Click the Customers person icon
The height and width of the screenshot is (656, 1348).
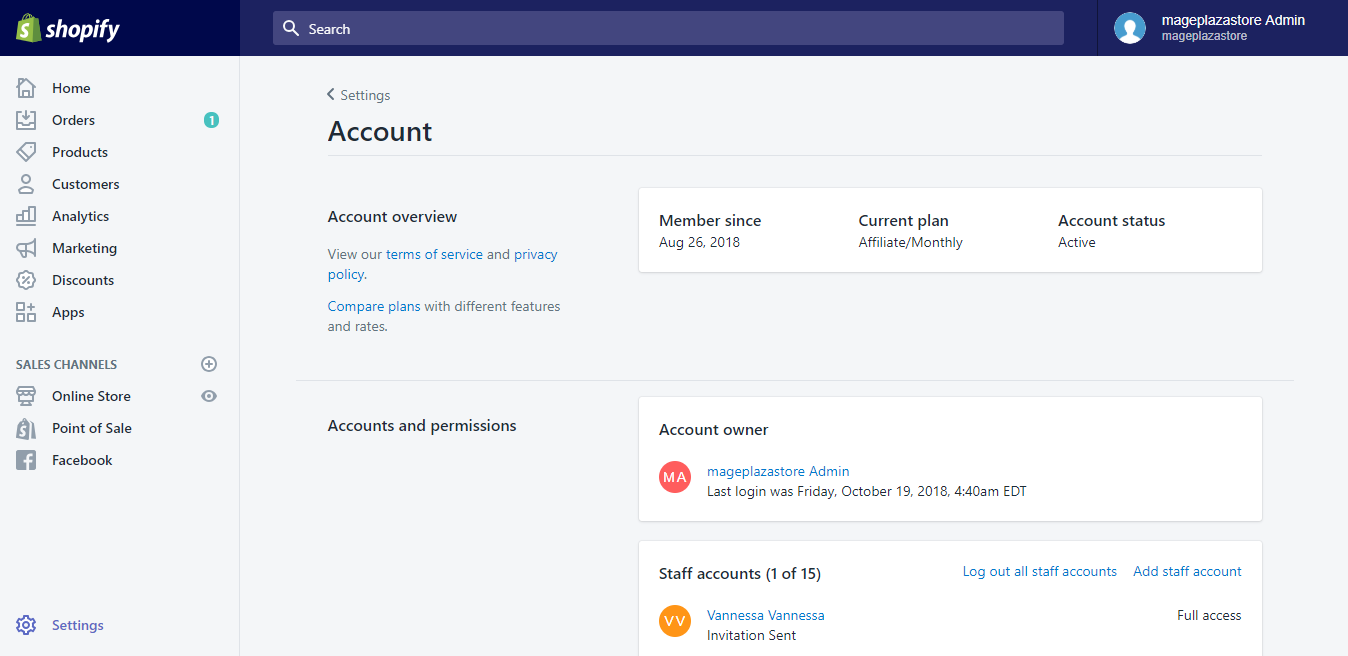pos(26,184)
